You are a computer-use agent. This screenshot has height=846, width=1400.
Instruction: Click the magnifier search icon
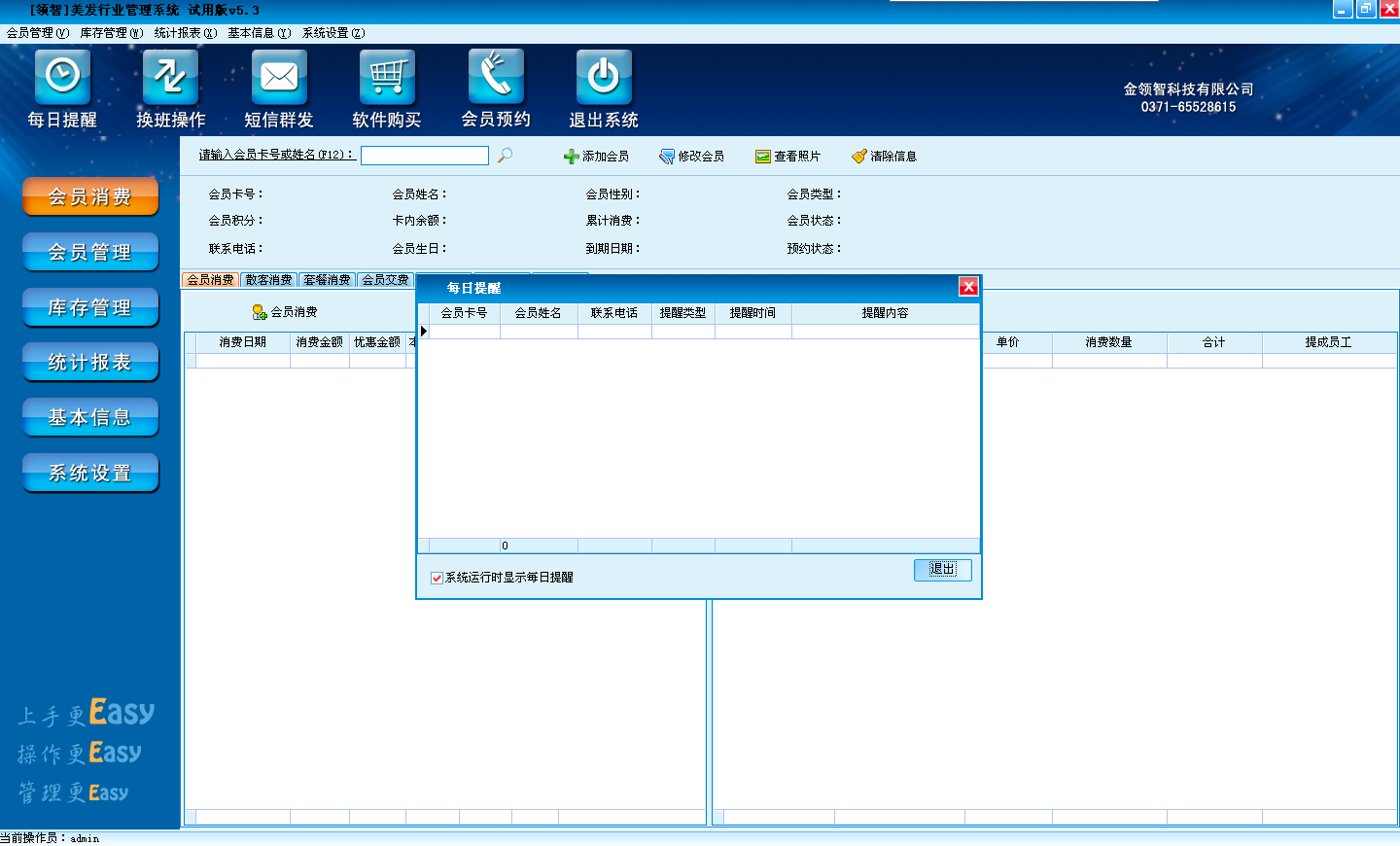[505, 156]
